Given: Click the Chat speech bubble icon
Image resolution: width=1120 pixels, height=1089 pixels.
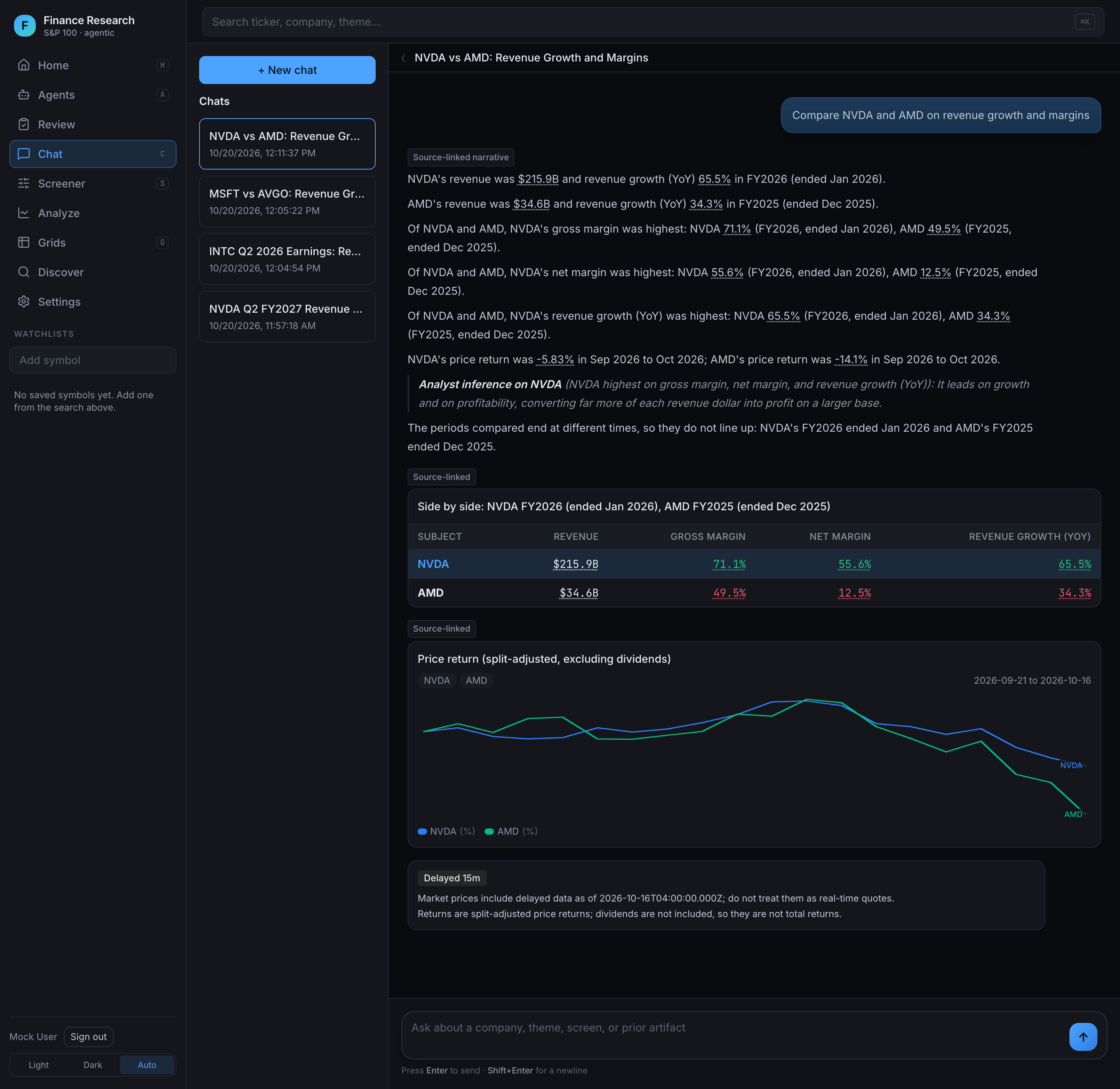Looking at the screenshot, I should 23,154.
